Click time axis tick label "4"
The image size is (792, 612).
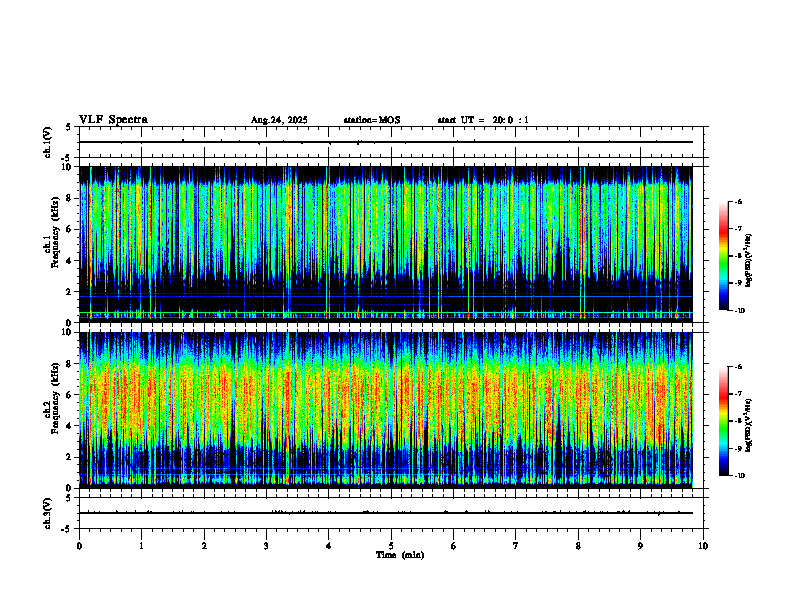coord(329,546)
